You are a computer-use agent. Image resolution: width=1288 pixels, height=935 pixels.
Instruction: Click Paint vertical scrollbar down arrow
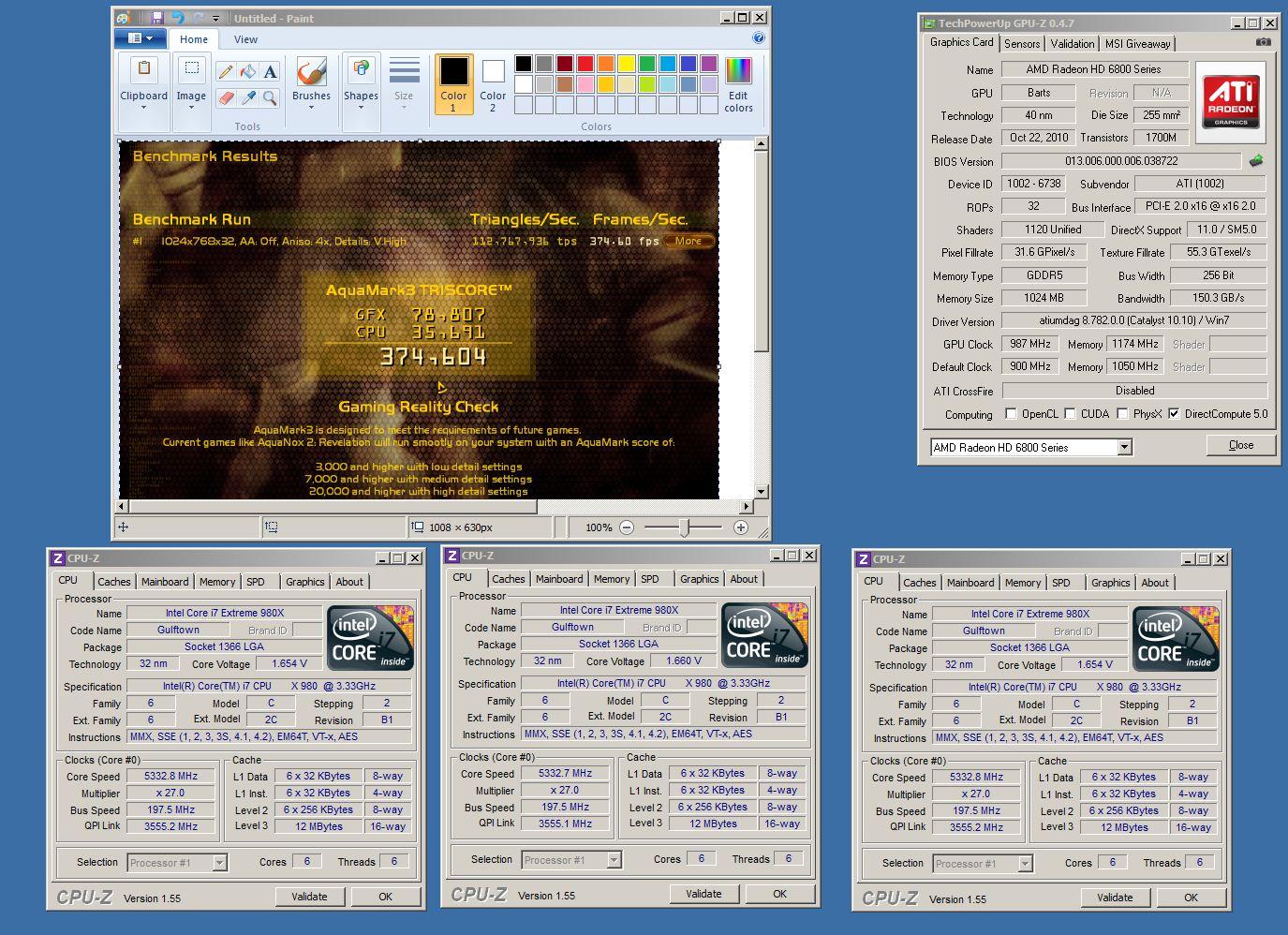[761, 492]
